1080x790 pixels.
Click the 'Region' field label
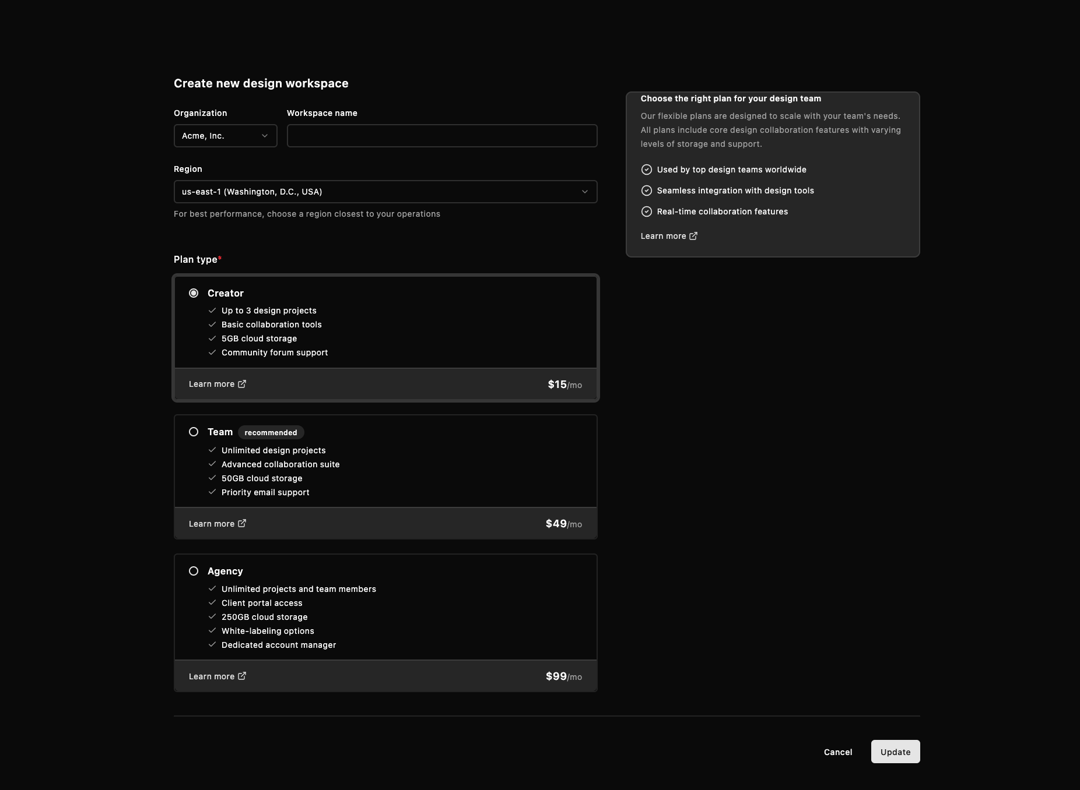click(188, 169)
